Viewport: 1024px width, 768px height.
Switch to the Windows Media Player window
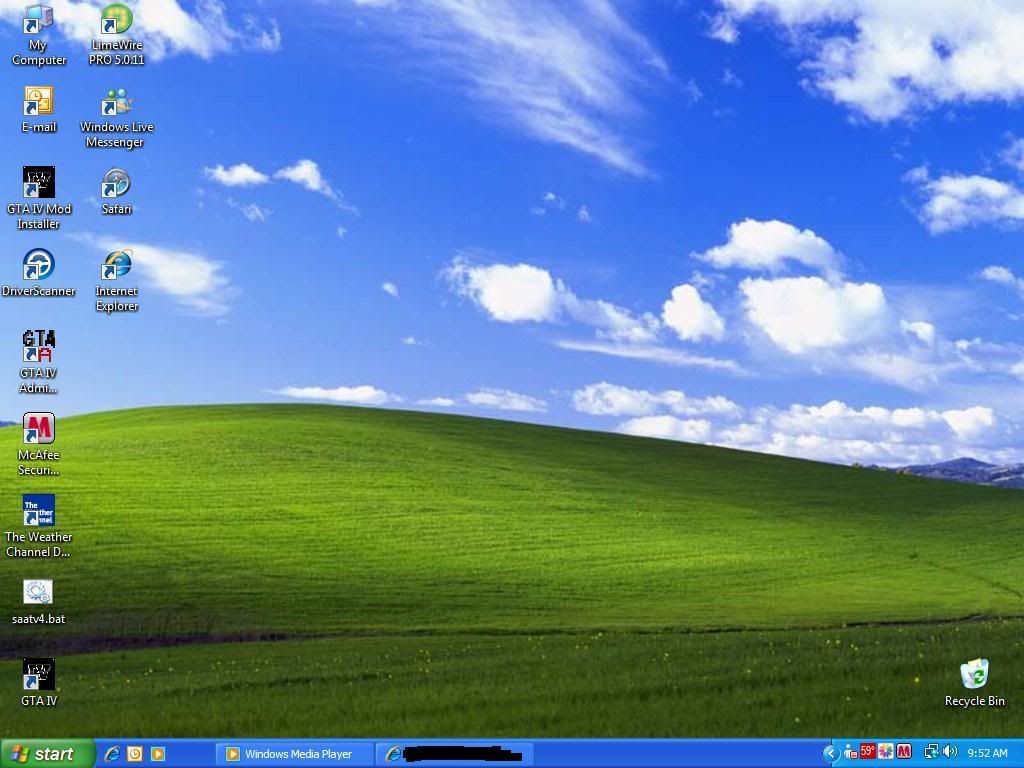295,753
